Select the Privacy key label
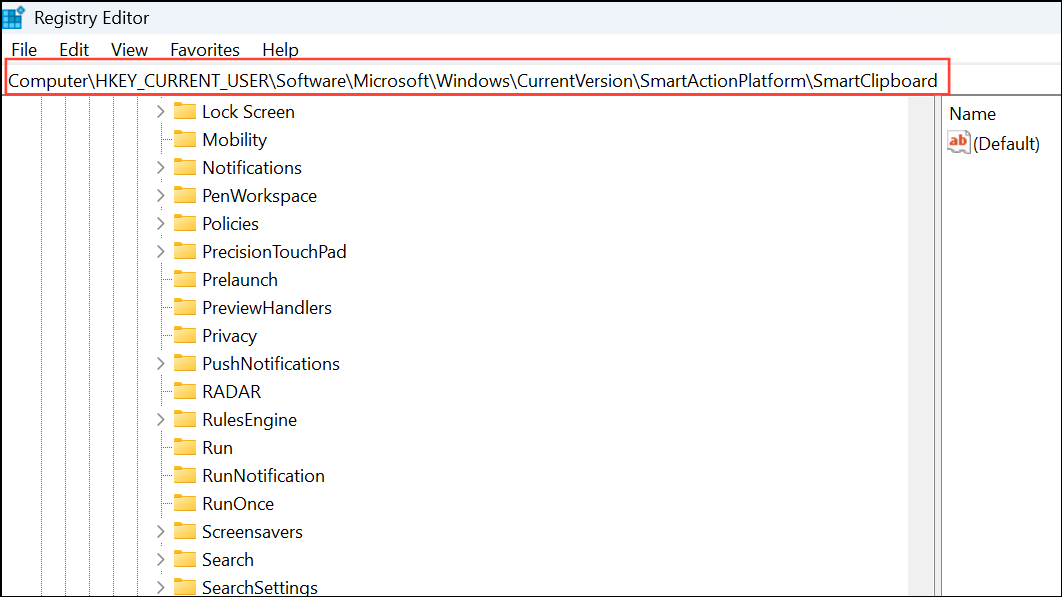The width and height of the screenshot is (1062, 597). (230, 336)
